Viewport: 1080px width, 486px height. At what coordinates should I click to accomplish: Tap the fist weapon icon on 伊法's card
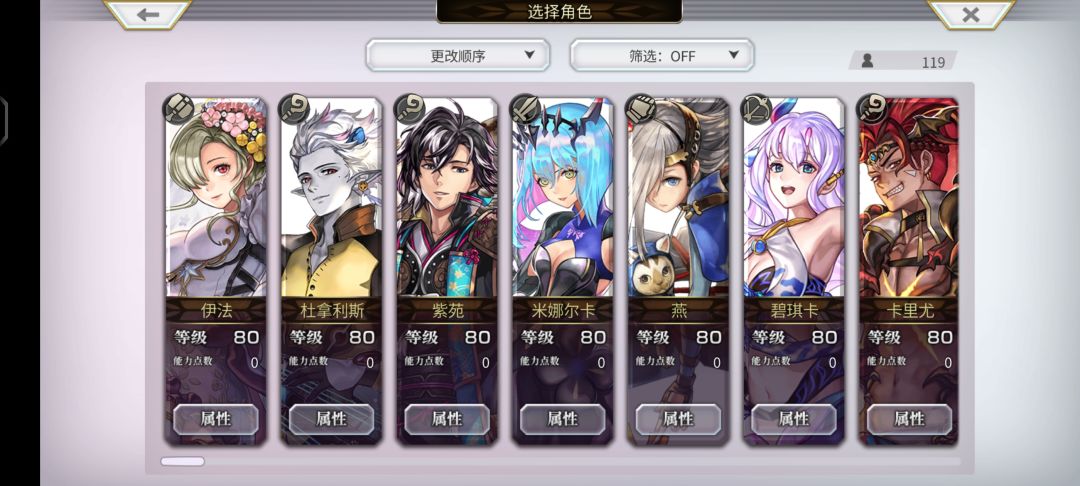pyautogui.click(x=178, y=109)
